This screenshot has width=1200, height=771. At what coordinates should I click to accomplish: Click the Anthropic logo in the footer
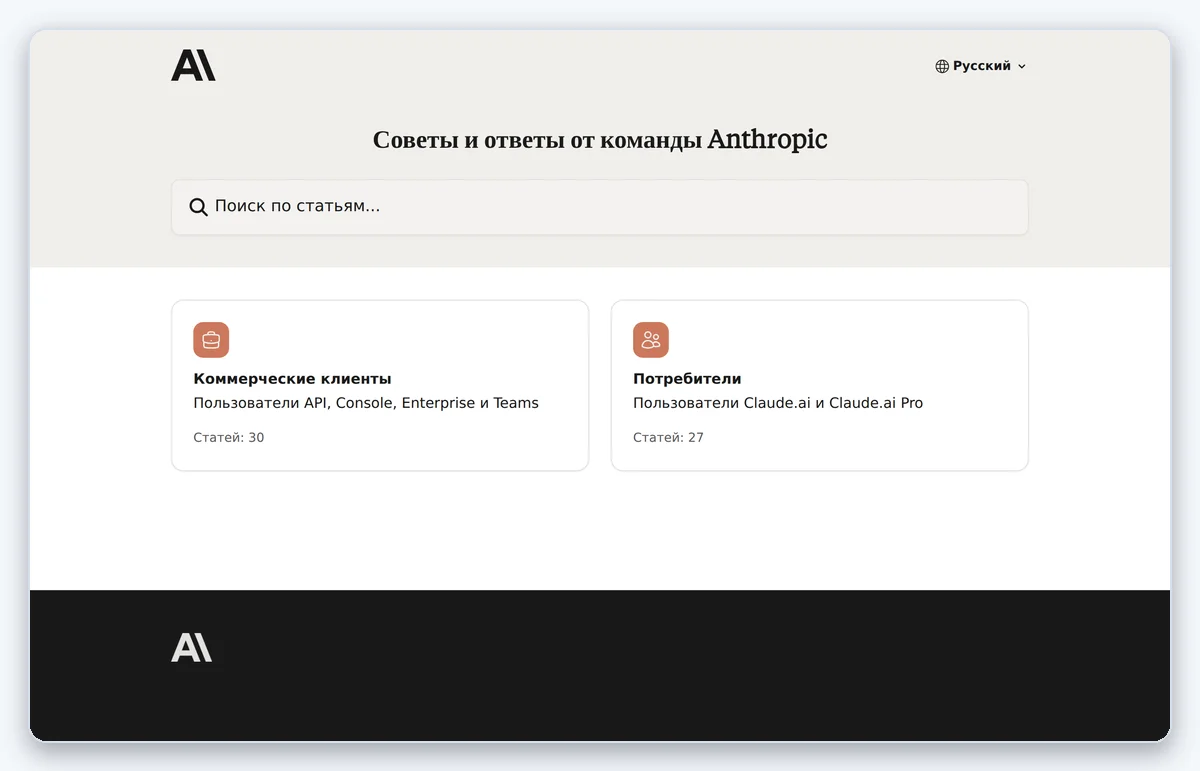coord(192,647)
